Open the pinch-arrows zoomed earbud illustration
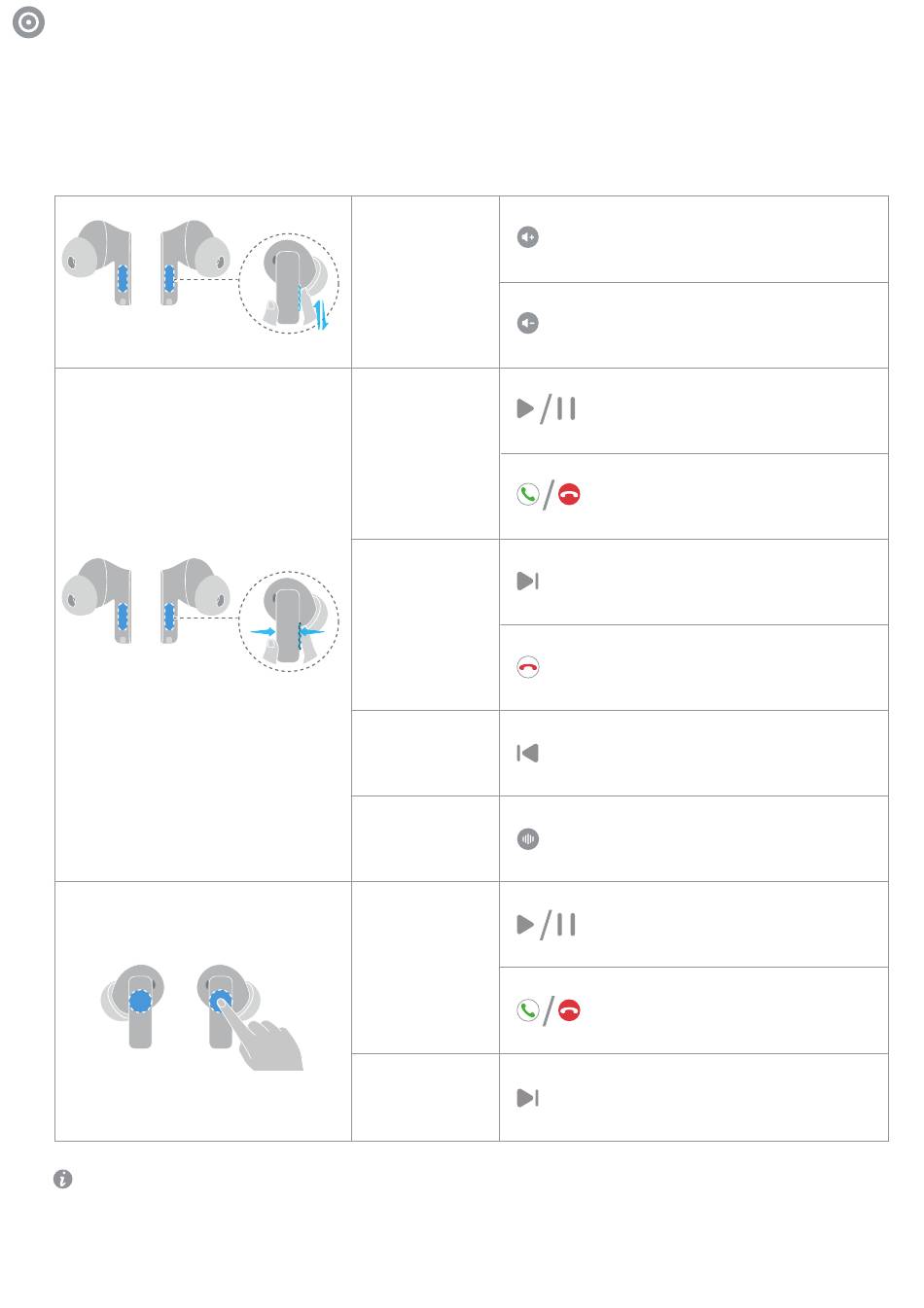This screenshot has width=924, height=1308. (289, 620)
